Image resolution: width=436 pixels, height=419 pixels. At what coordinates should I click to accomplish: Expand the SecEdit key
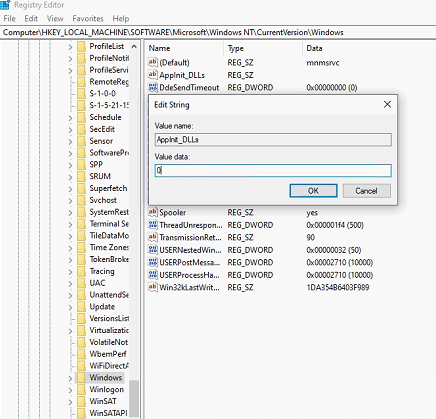tap(70, 130)
